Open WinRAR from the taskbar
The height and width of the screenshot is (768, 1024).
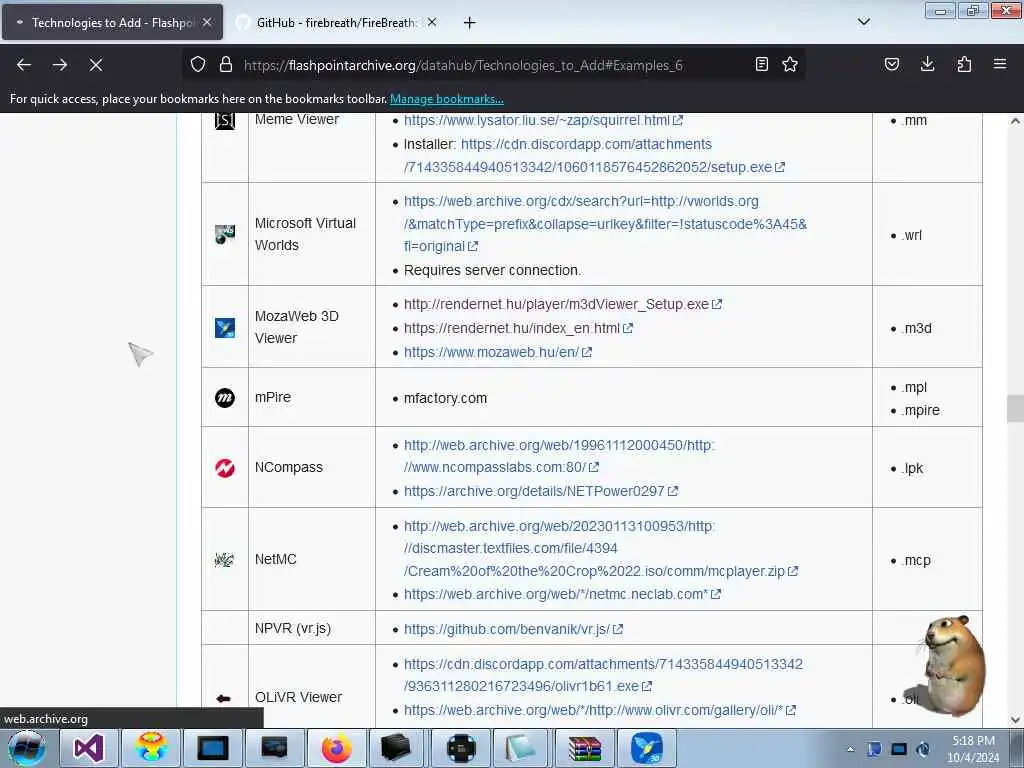[x=584, y=748]
